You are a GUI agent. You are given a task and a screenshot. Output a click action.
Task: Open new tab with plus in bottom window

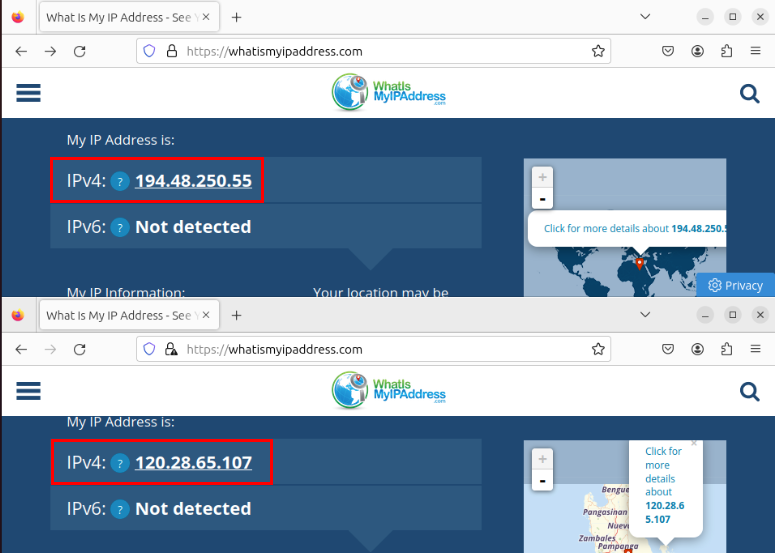[x=236, y=315]
